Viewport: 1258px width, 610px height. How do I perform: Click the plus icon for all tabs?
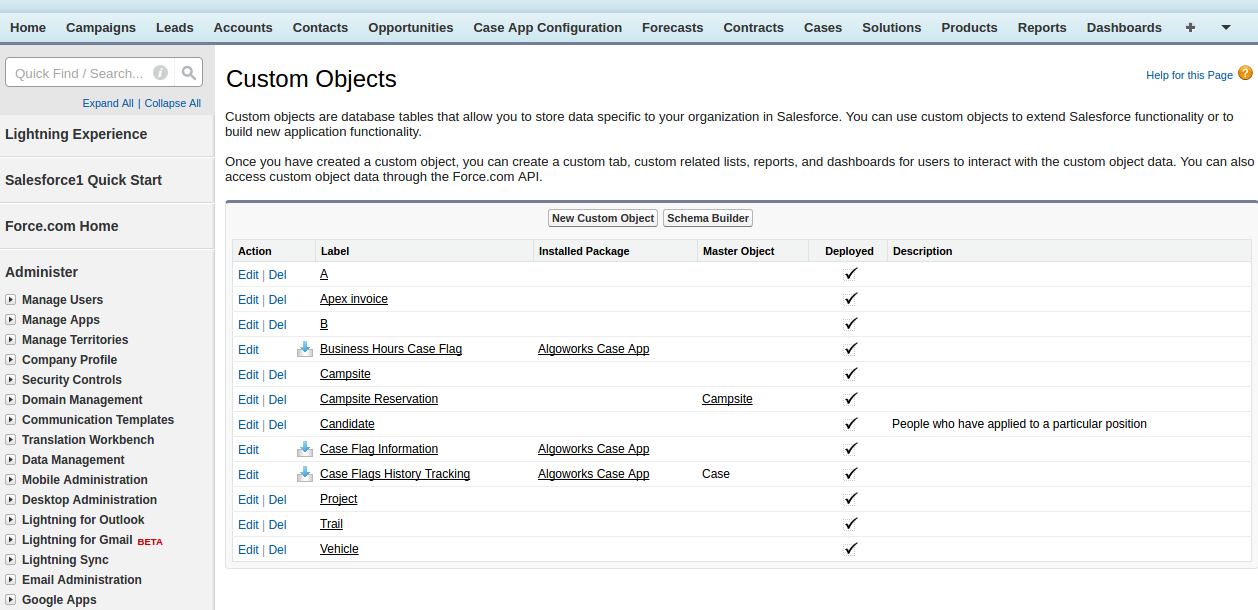[1190, 28]
